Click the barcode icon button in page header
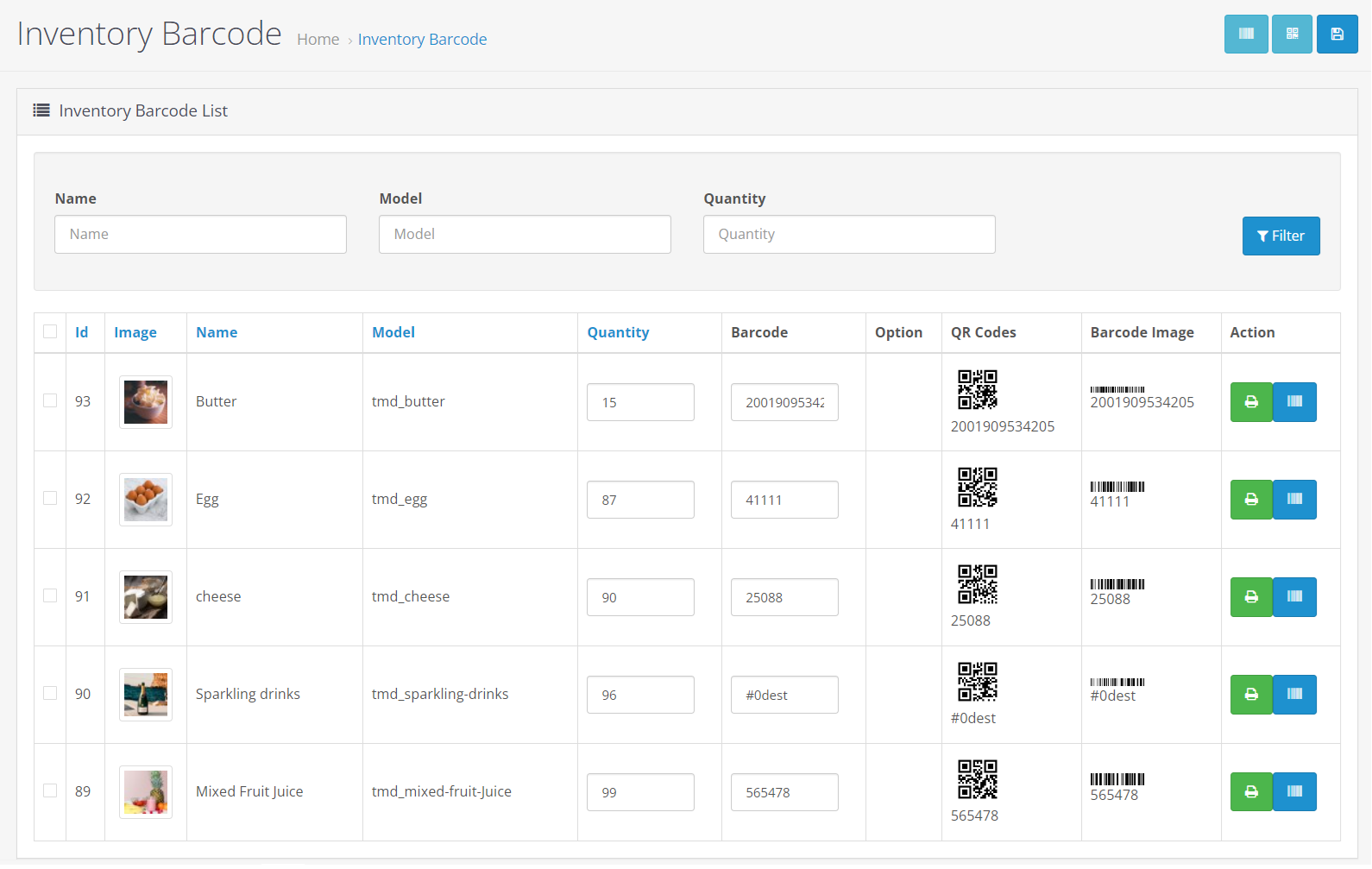This screenshot has width=1372, height=869. coord(1246,35)
